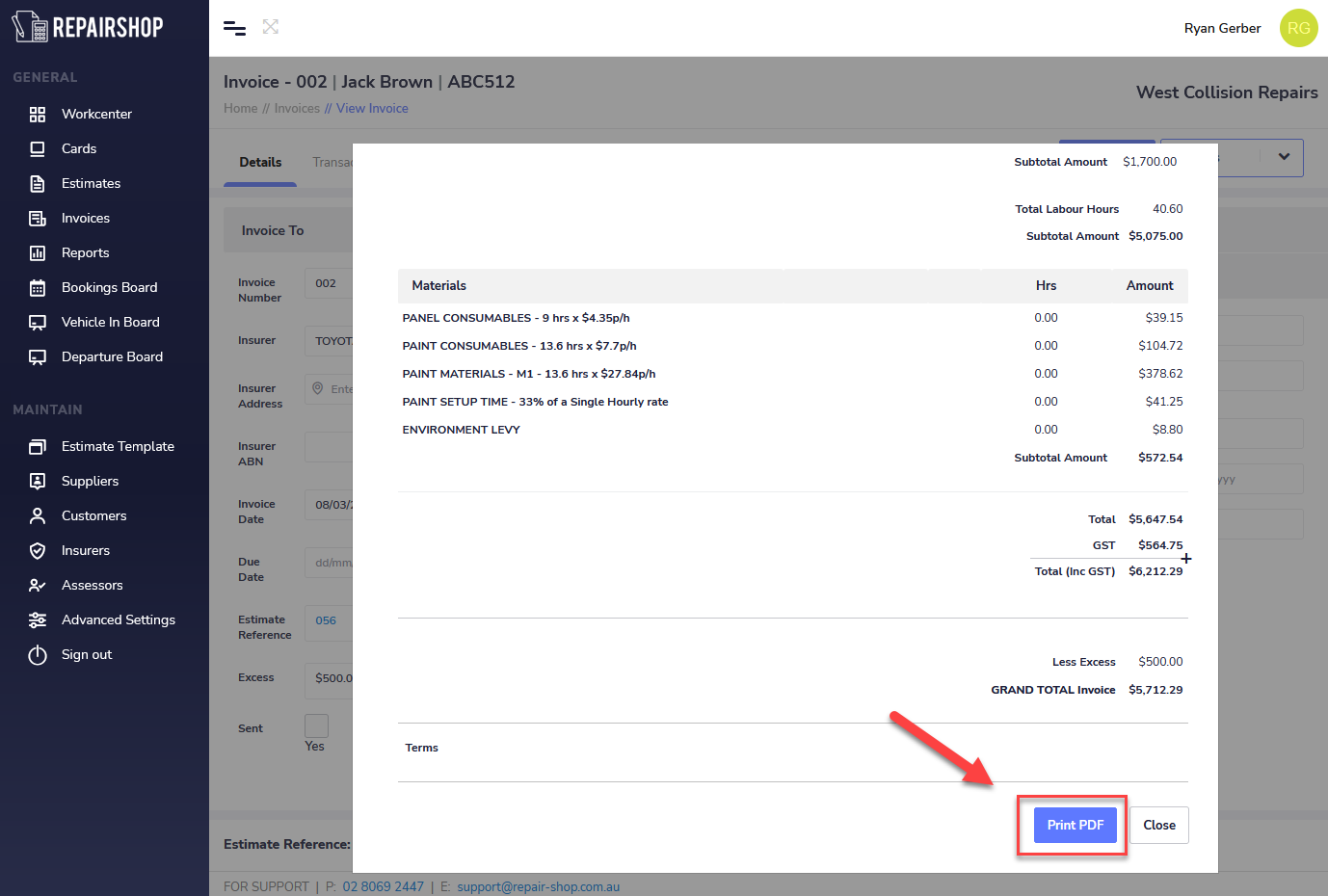Click the Invoices breadcrumb link
Image resolution: width=1328 pixels, height=896 pixels.
(x=297, y=109)
